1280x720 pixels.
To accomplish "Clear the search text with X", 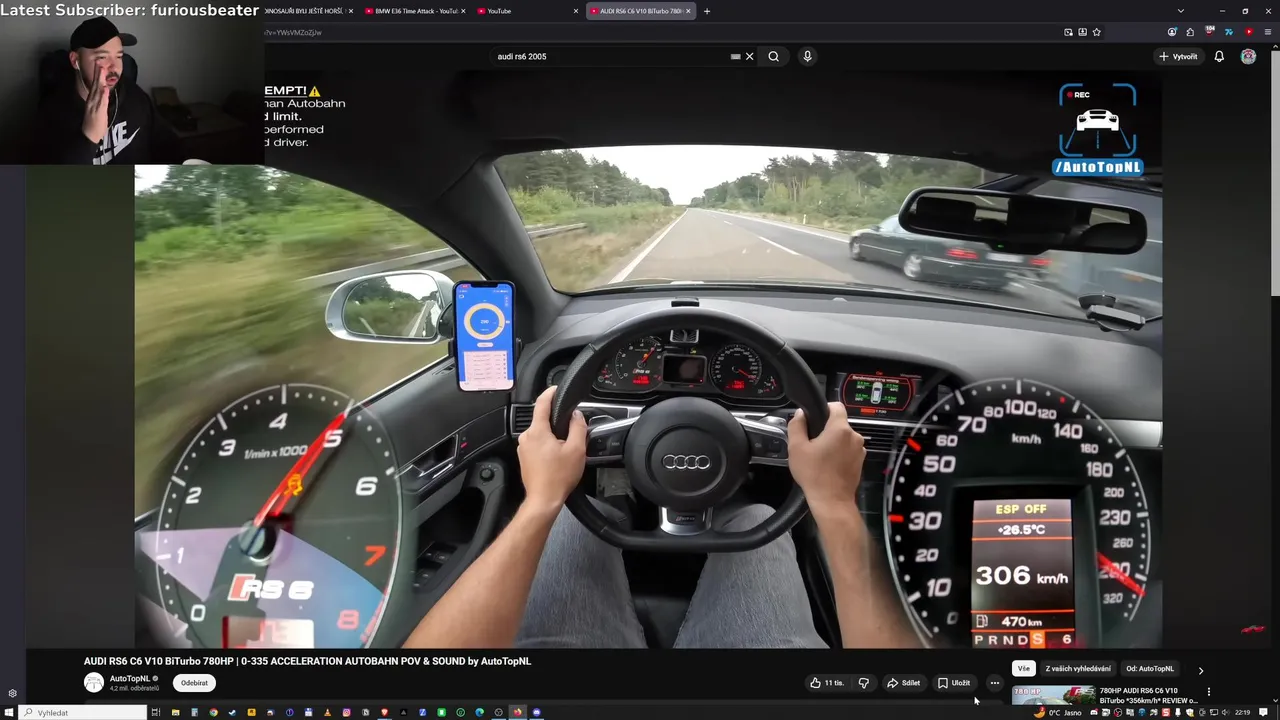I will [x=750, y=57].
